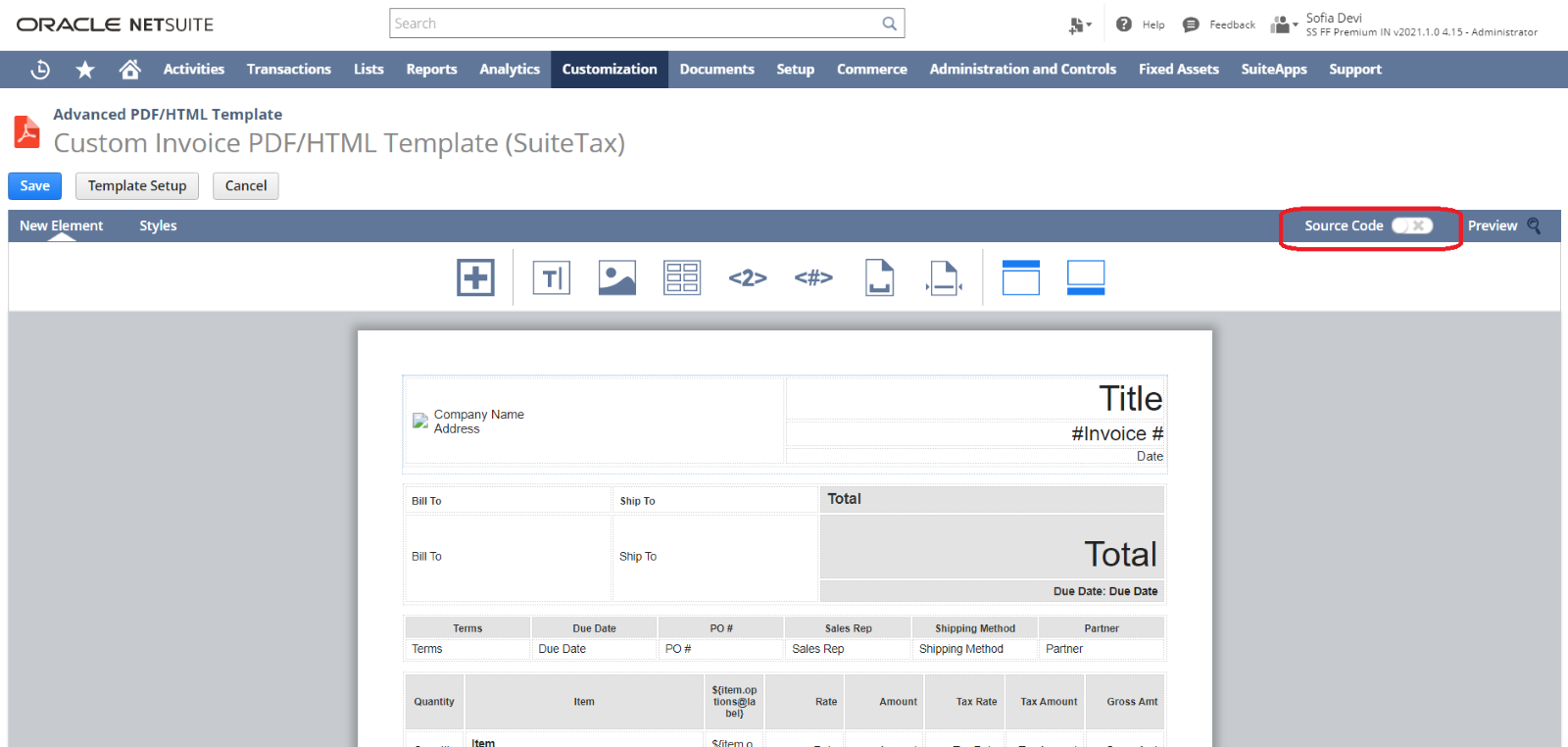Open the Template Setup dialog
Screen dimensions: 1568x747
tap(137, 186)
